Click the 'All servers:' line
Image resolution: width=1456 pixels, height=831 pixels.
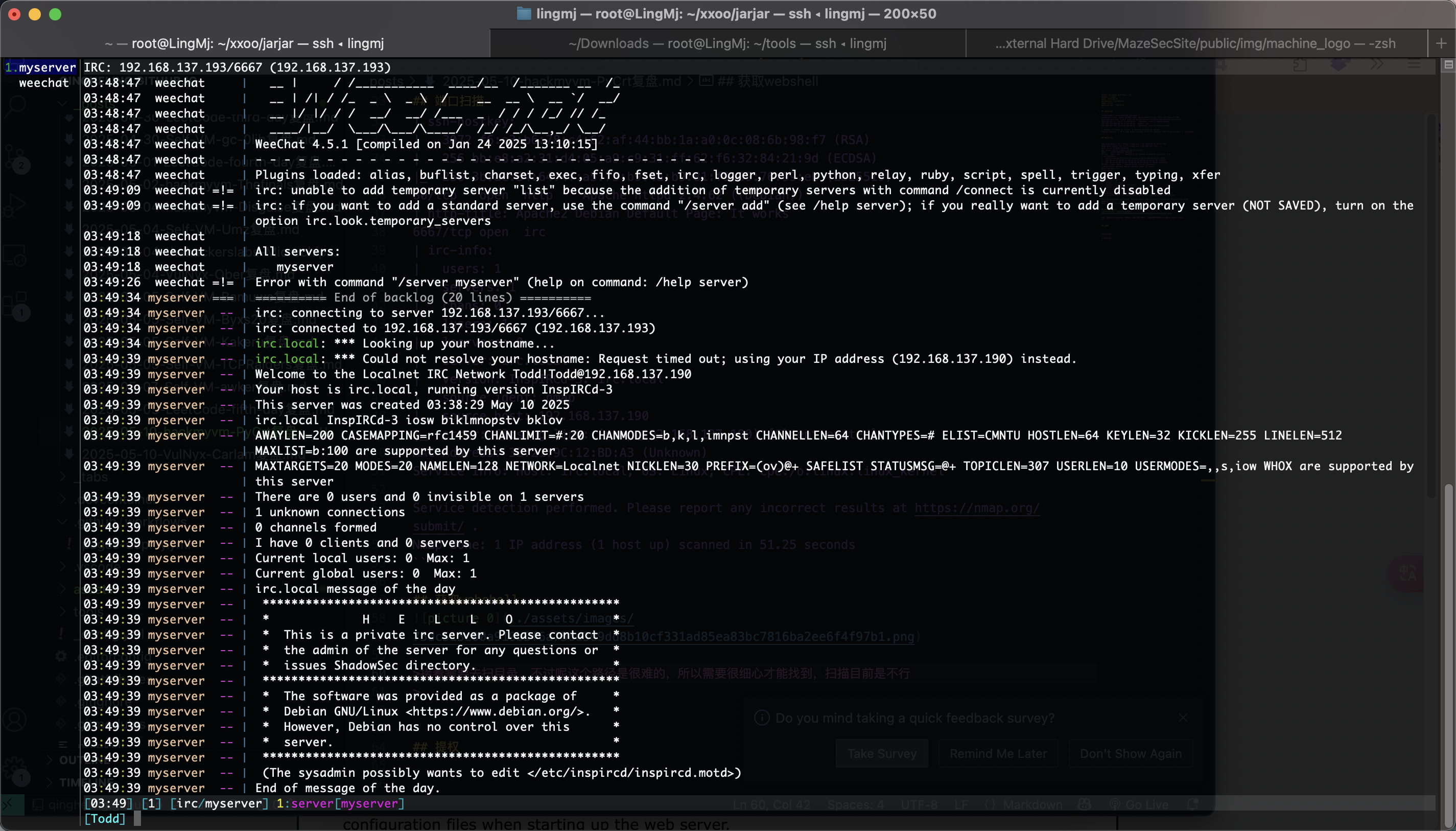(297, 251)
